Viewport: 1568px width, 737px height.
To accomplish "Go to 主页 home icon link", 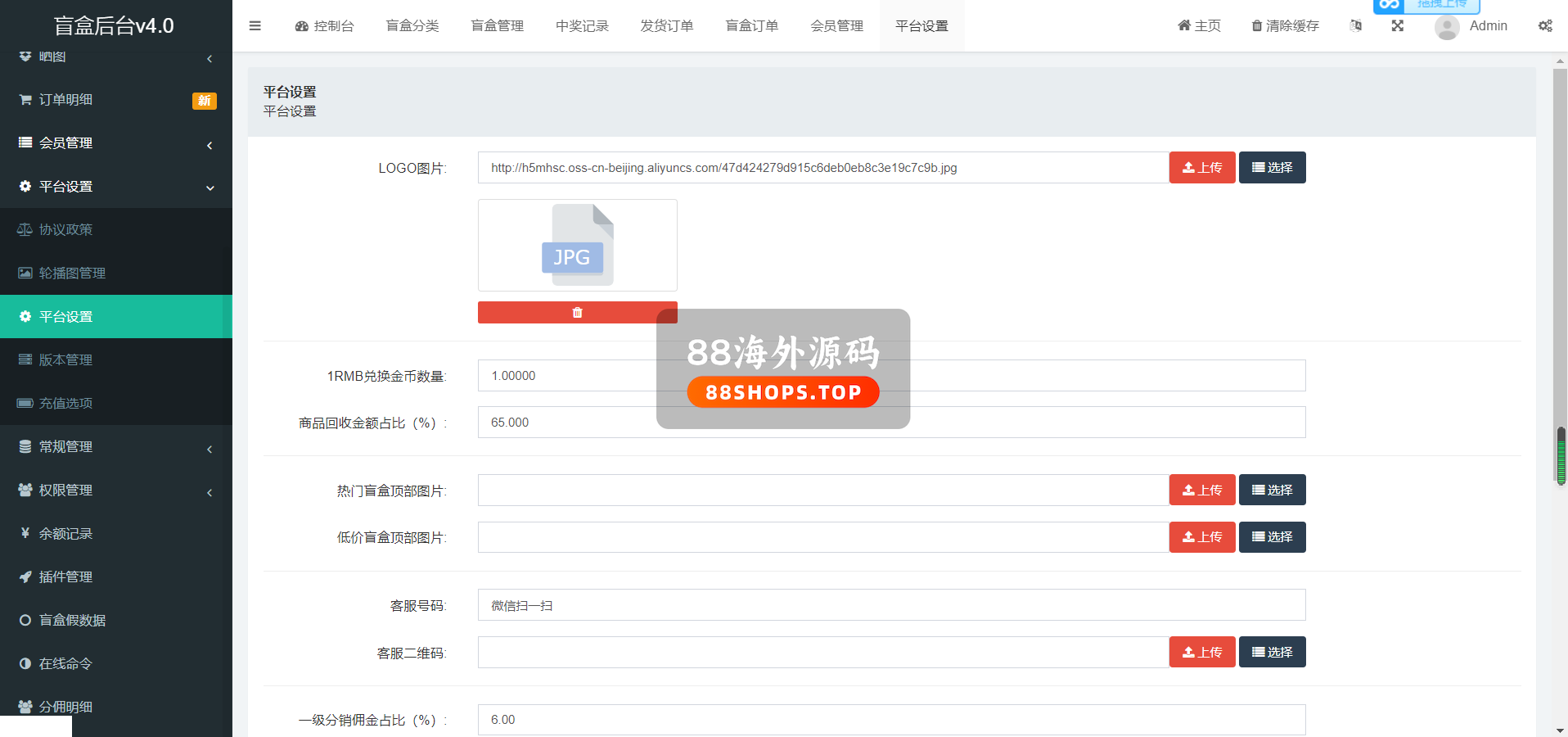I will tap(1199, 26).
